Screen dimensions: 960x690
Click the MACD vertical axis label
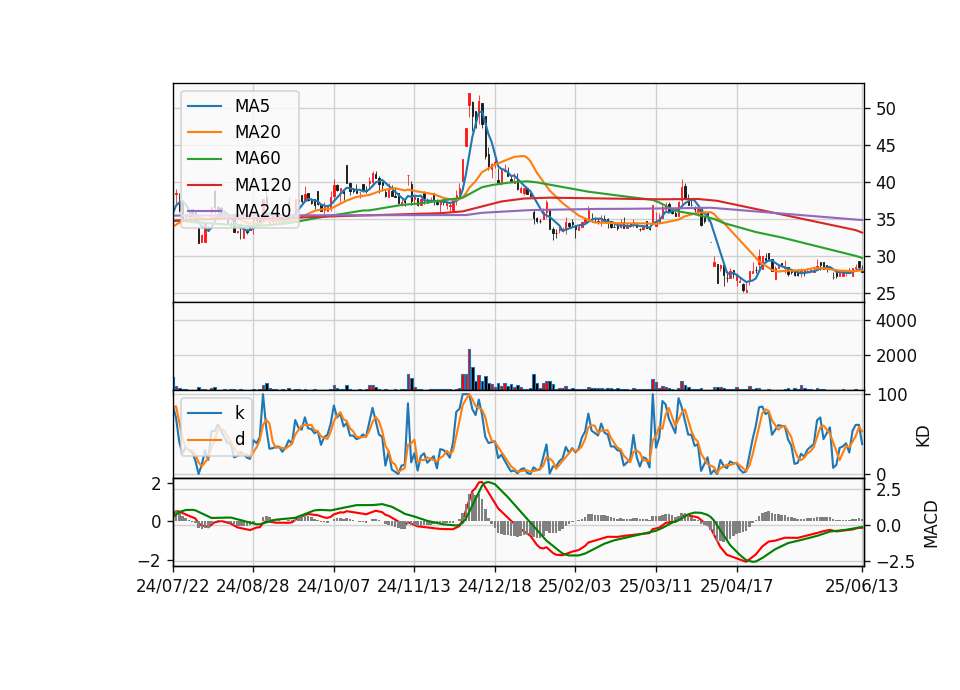point(931,524)
